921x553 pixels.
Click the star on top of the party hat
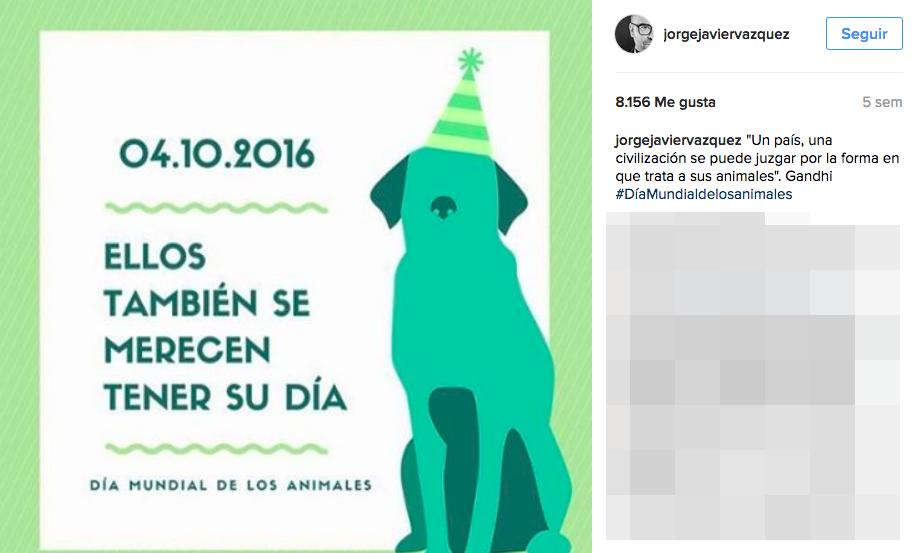470,61
